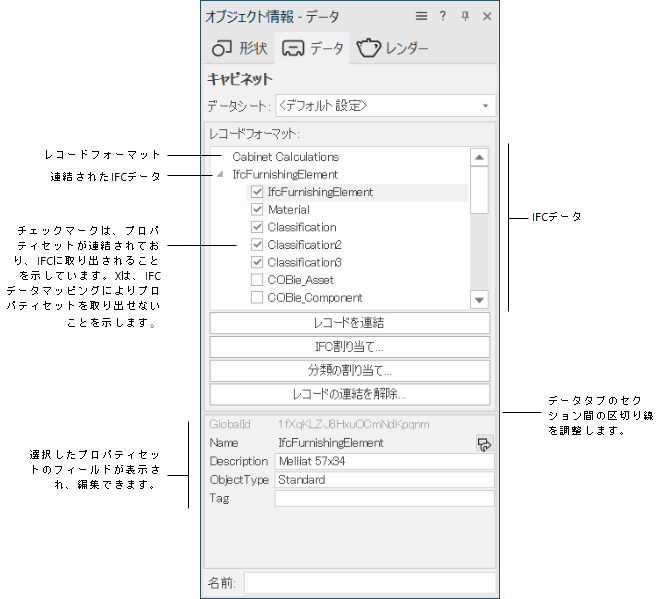
Task: Open the データシート dropdown
Action: 386,106
